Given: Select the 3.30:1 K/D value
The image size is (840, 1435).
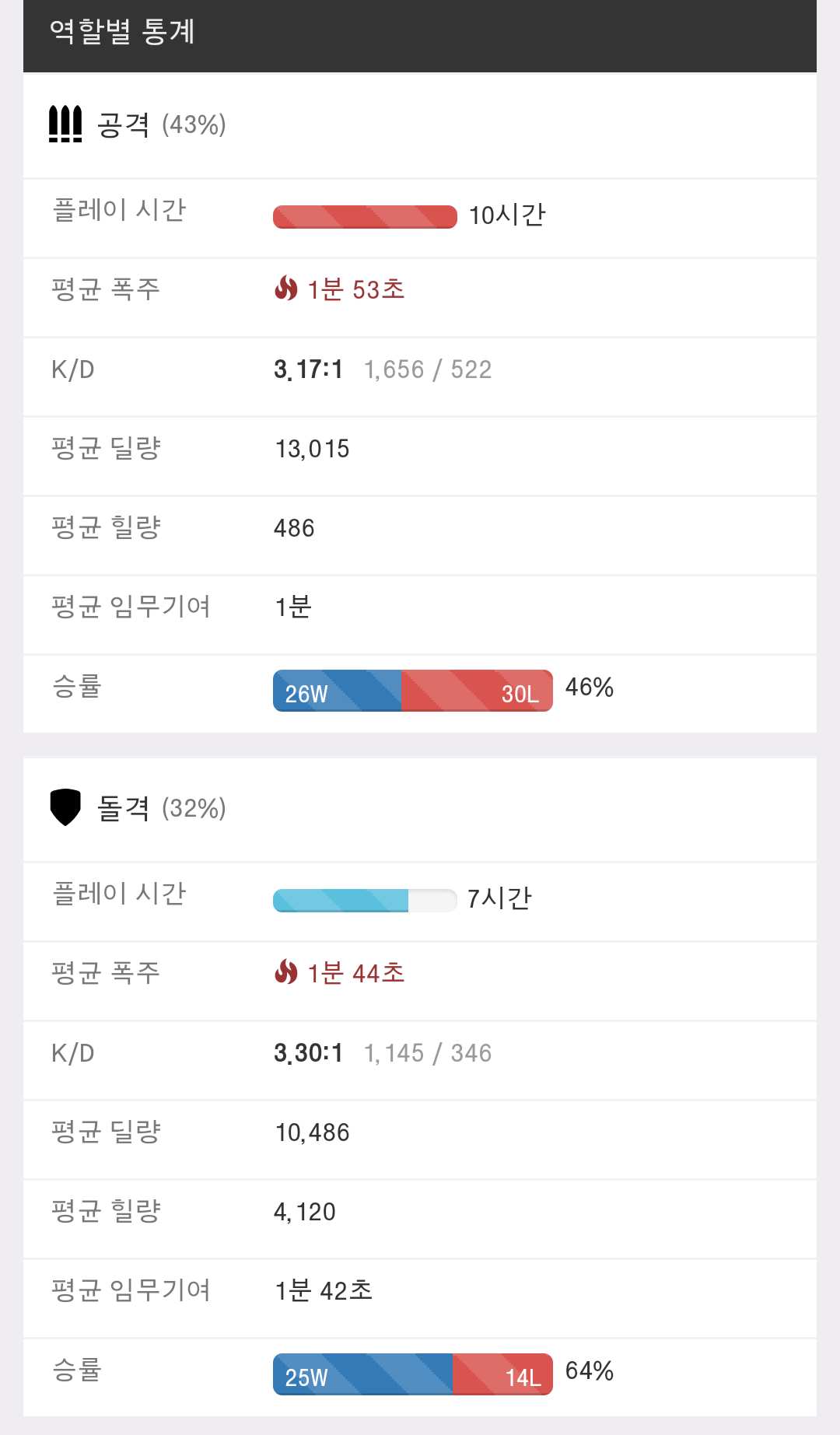Looking at the screenshot, I should point(308,1053).
